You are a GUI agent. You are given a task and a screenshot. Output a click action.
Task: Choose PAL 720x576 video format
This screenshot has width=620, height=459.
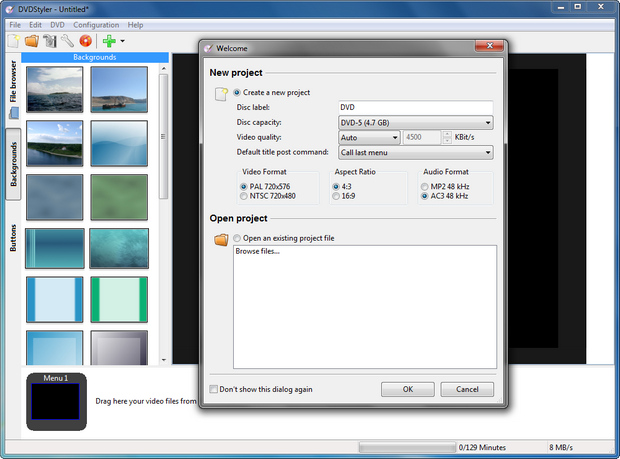tap(244, 187)
